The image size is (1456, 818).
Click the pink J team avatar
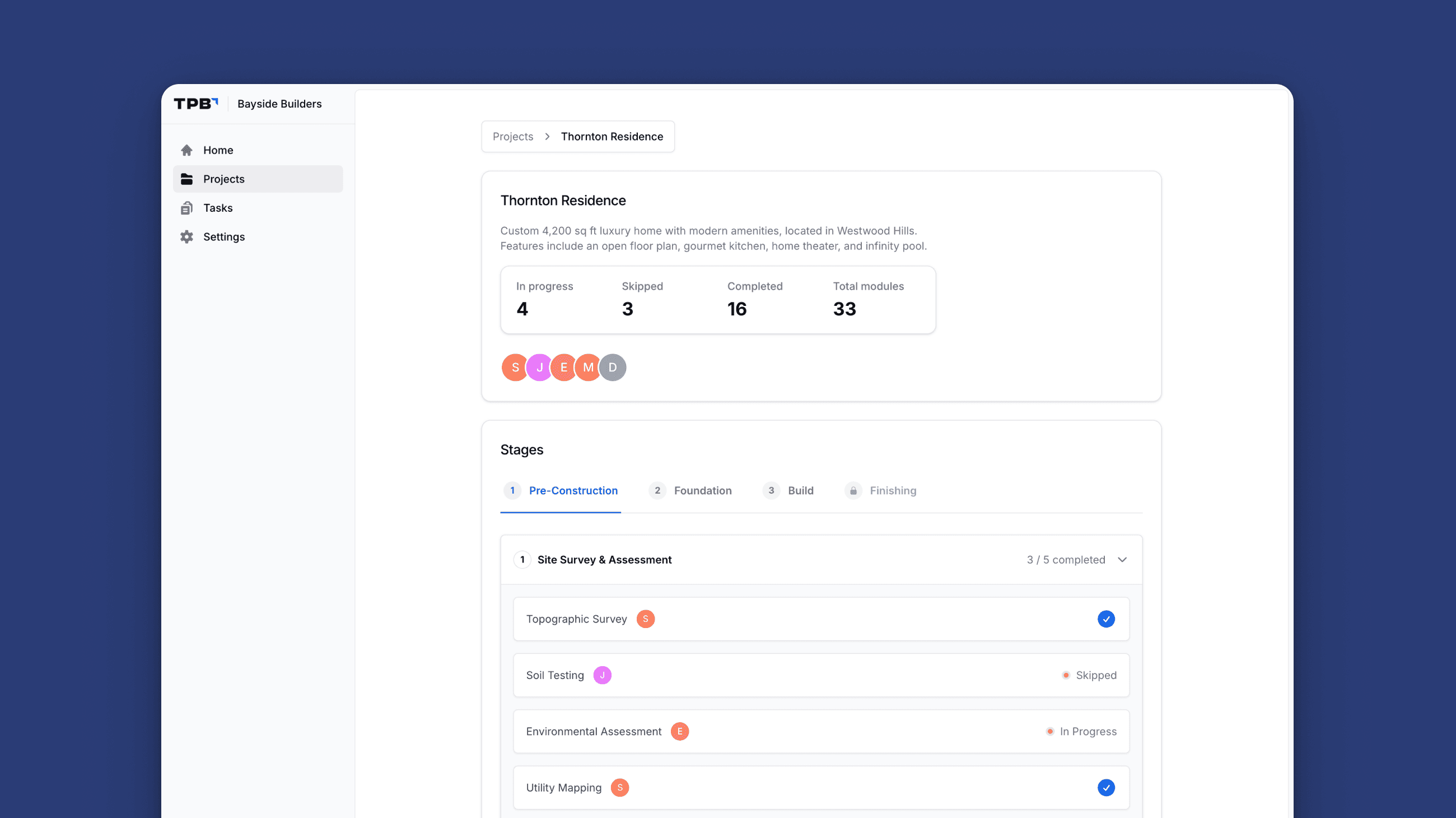[539, 368]
